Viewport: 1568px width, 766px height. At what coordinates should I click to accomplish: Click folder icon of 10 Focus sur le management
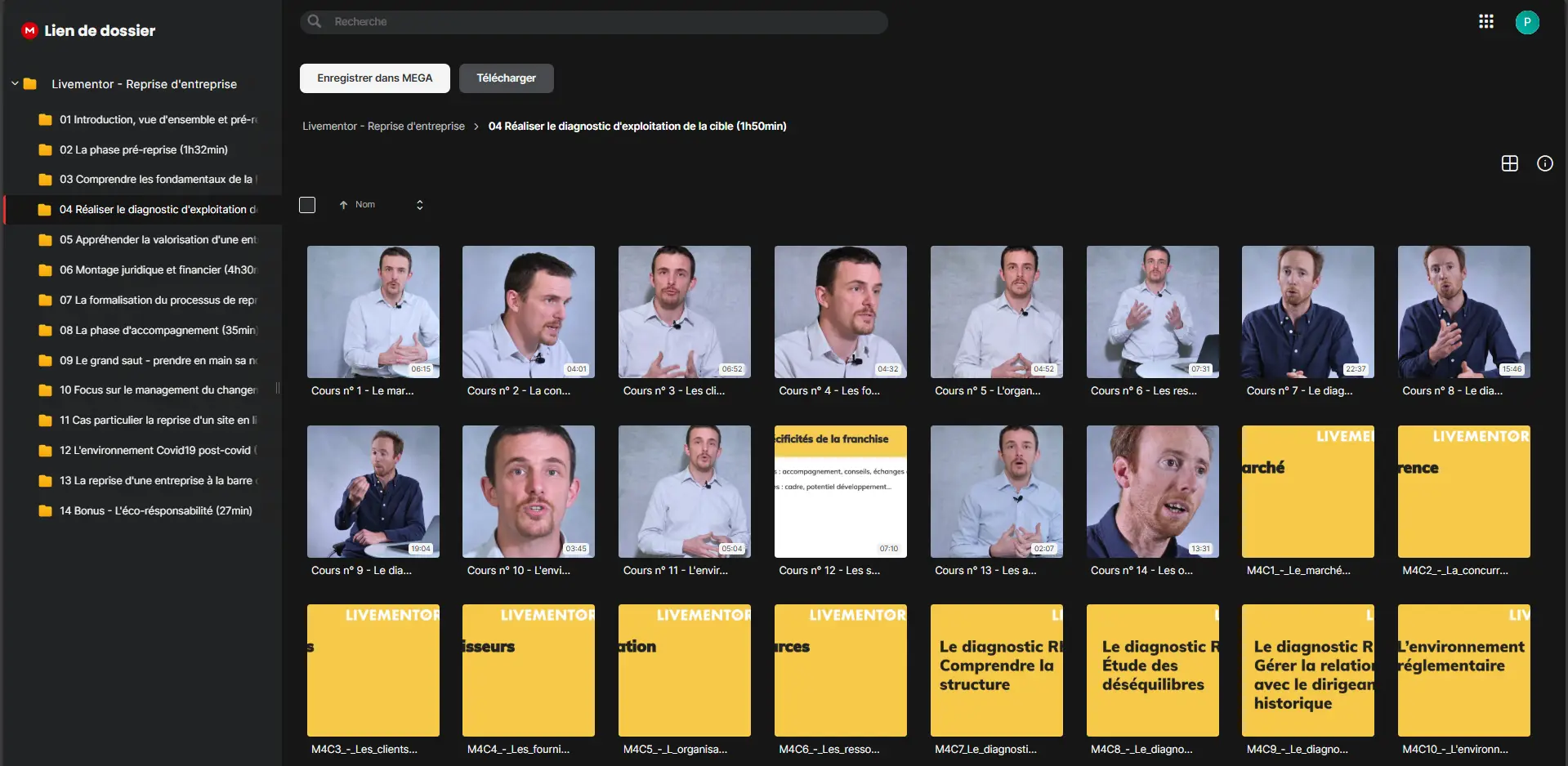[x=45, y=390]
